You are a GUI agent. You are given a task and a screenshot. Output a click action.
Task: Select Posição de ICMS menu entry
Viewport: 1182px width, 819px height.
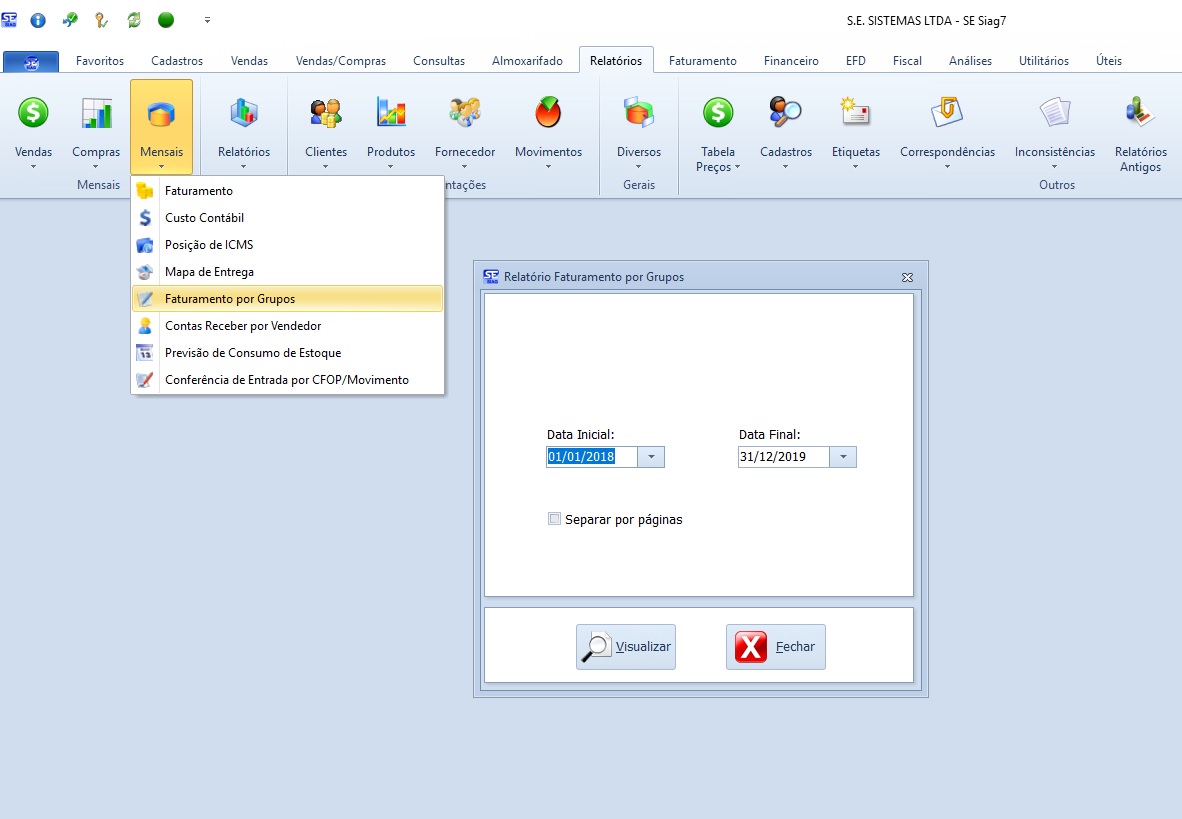click(209, 245)
